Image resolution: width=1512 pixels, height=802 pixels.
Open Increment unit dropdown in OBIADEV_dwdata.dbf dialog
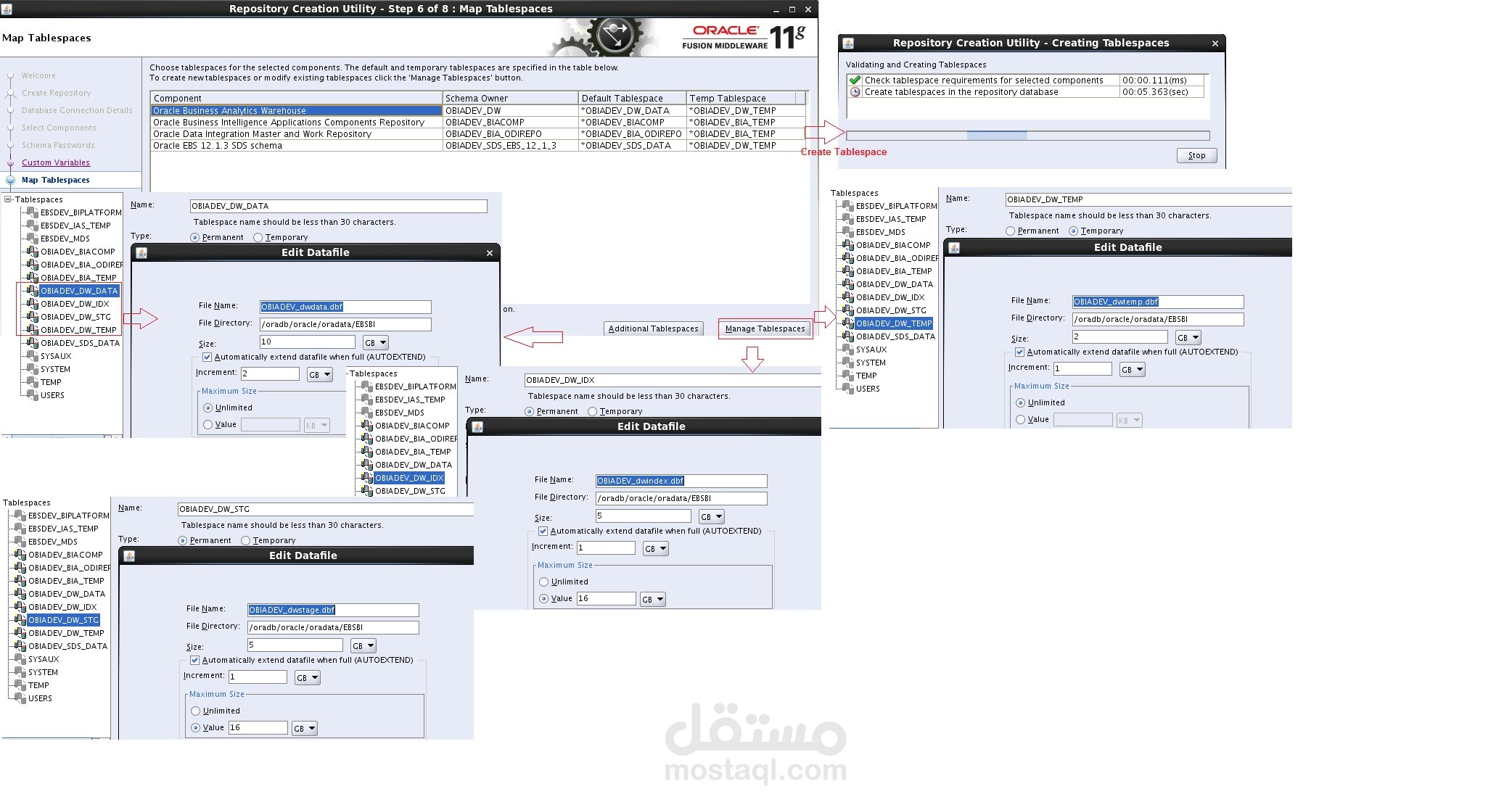click(x=319, y=375)
